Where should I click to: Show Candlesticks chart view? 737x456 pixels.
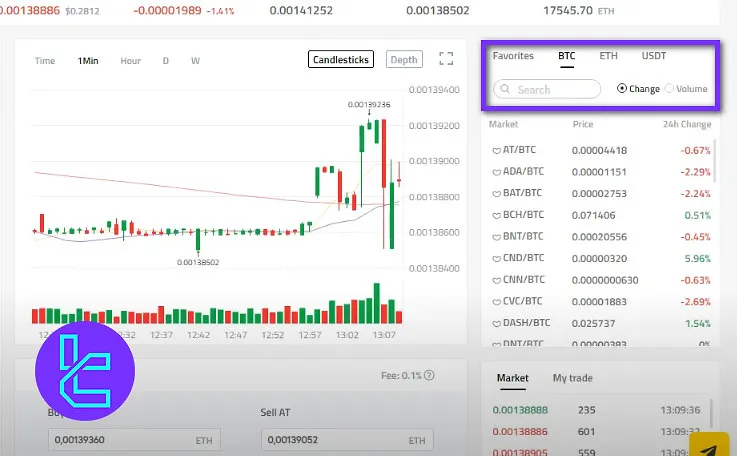(341, 59)
